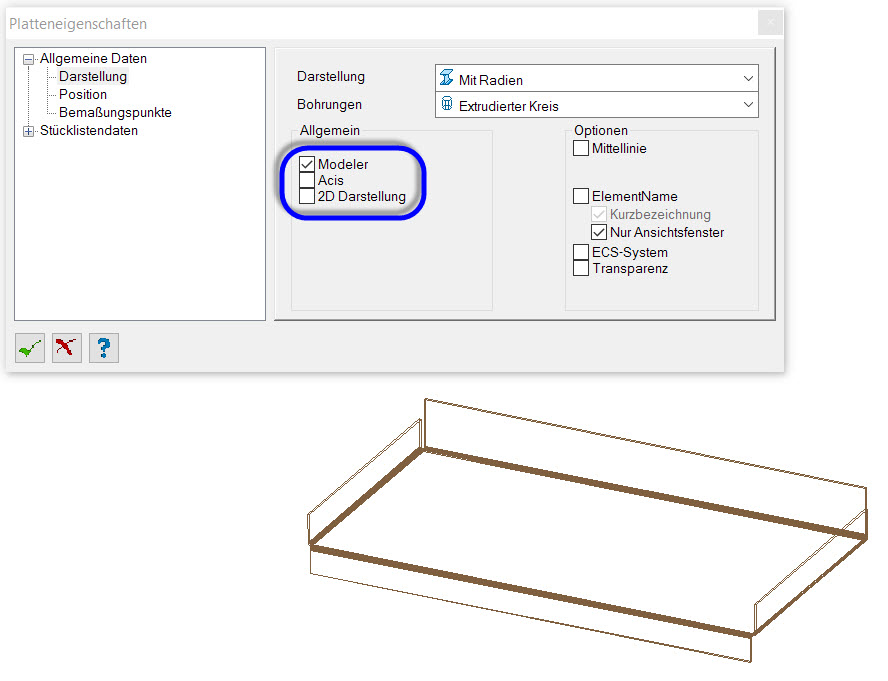Click the brown plate model in viewport
The image size is (888, 681).
pyautogui.click(x=587, y=531)
